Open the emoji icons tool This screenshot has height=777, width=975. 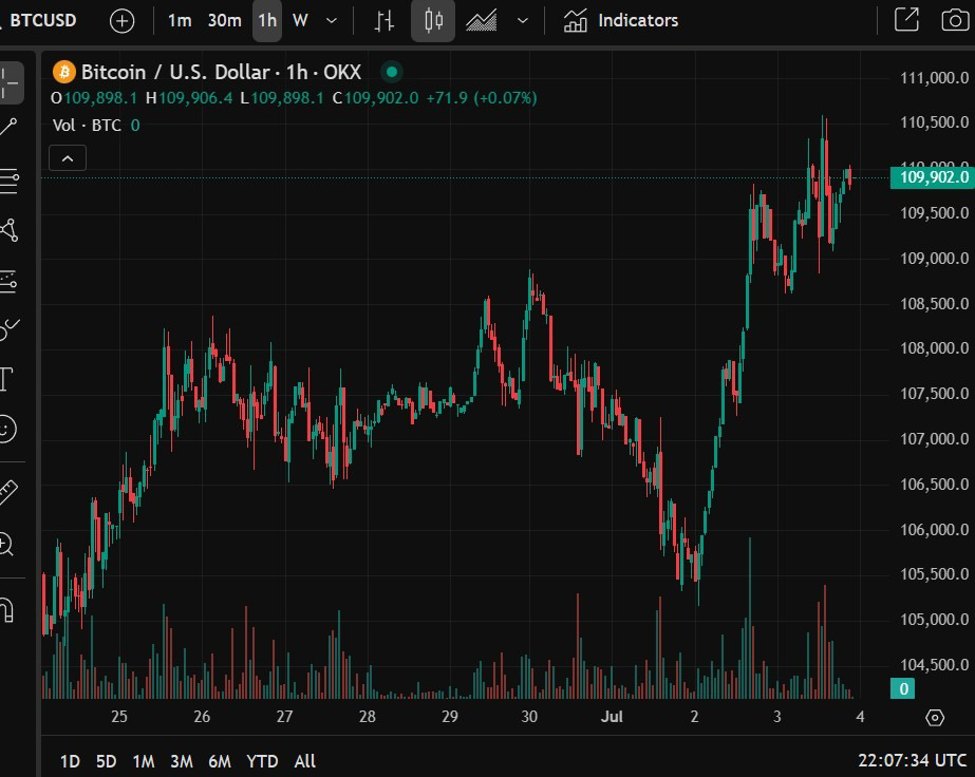pyautogui.click(x=7, y=429)
